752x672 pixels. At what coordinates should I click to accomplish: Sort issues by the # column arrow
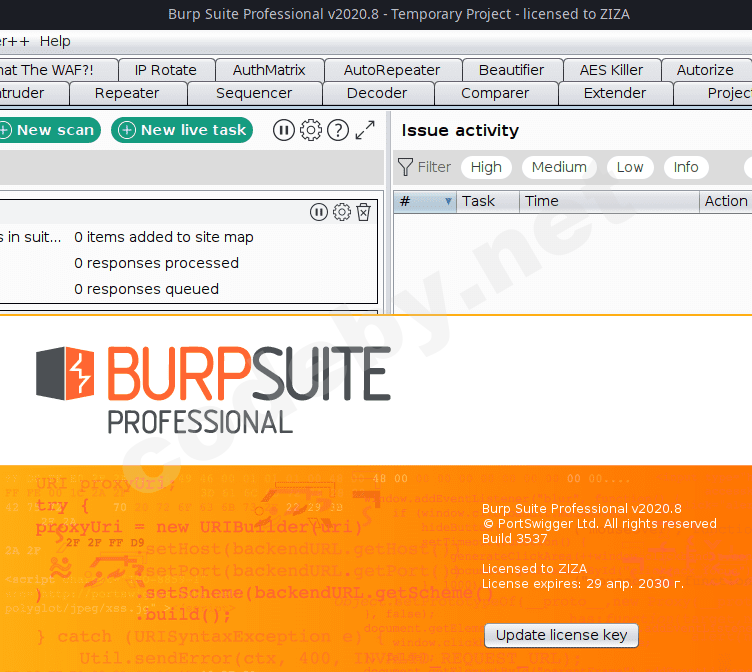pos(448,201)
